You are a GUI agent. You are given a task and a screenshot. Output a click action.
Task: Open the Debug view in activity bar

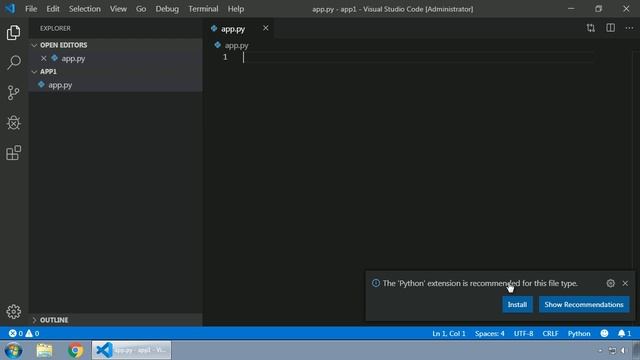coord(13,123)
